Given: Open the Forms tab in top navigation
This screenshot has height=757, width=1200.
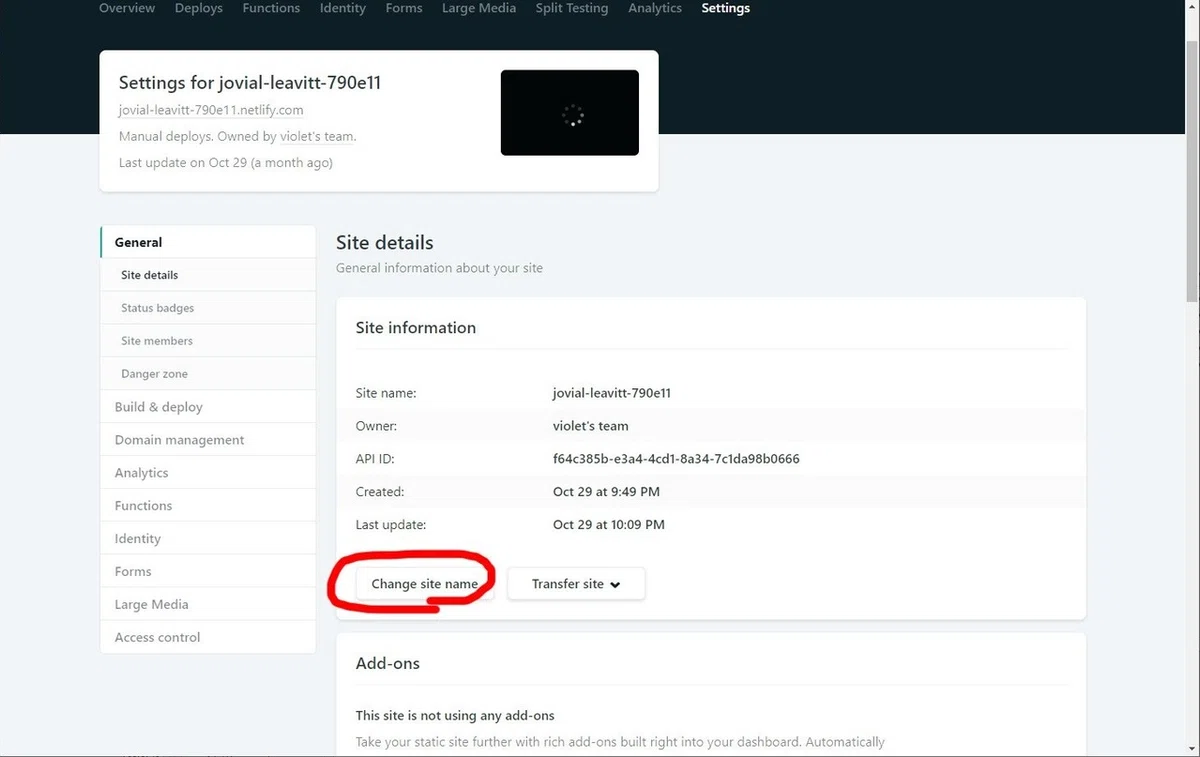Looking at the screenshot, I should pyautogui.click(x=404, y=8).
